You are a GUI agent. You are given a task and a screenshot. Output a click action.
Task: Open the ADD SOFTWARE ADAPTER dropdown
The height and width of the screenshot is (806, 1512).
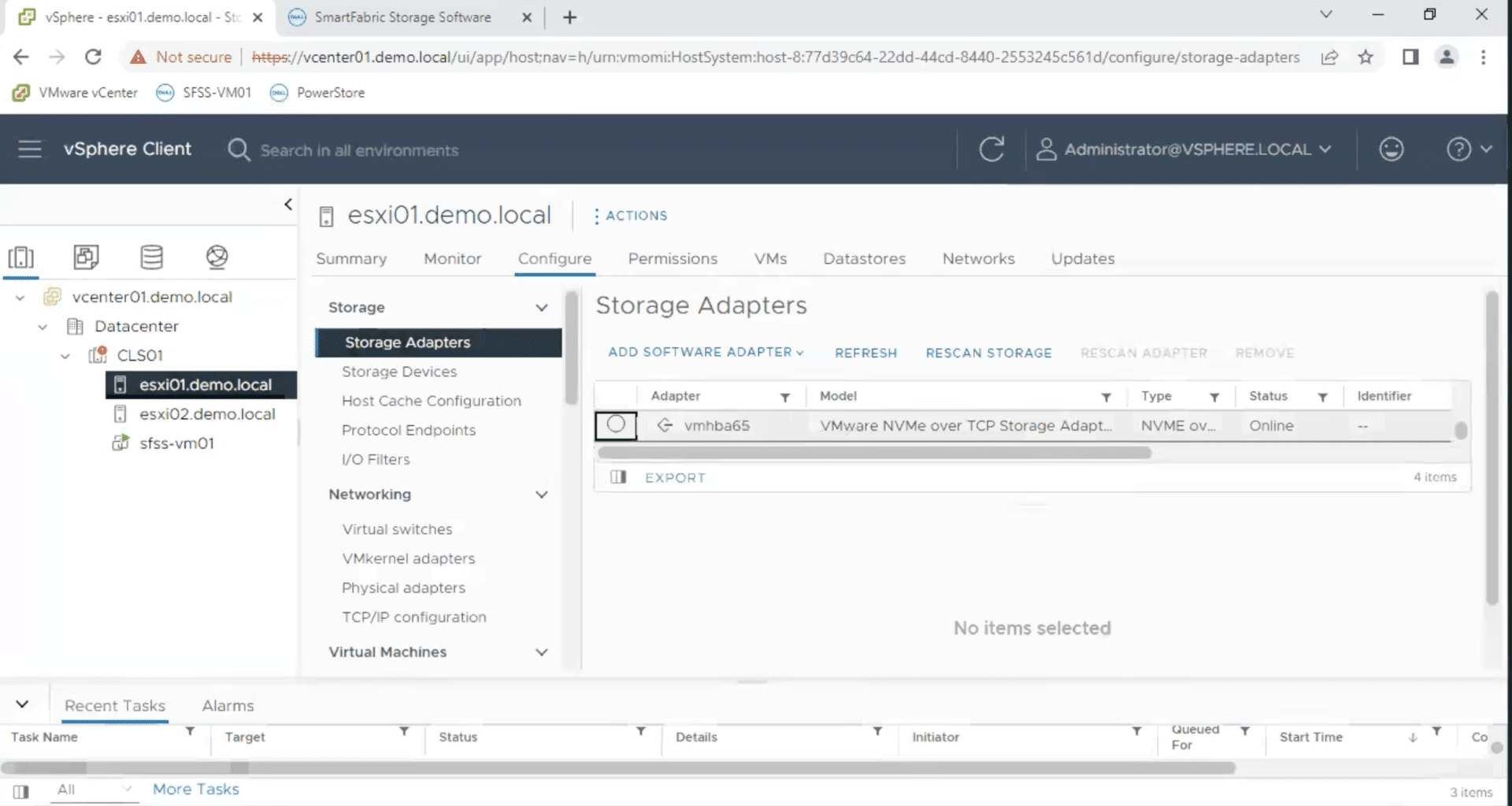[x=706, y=353]
